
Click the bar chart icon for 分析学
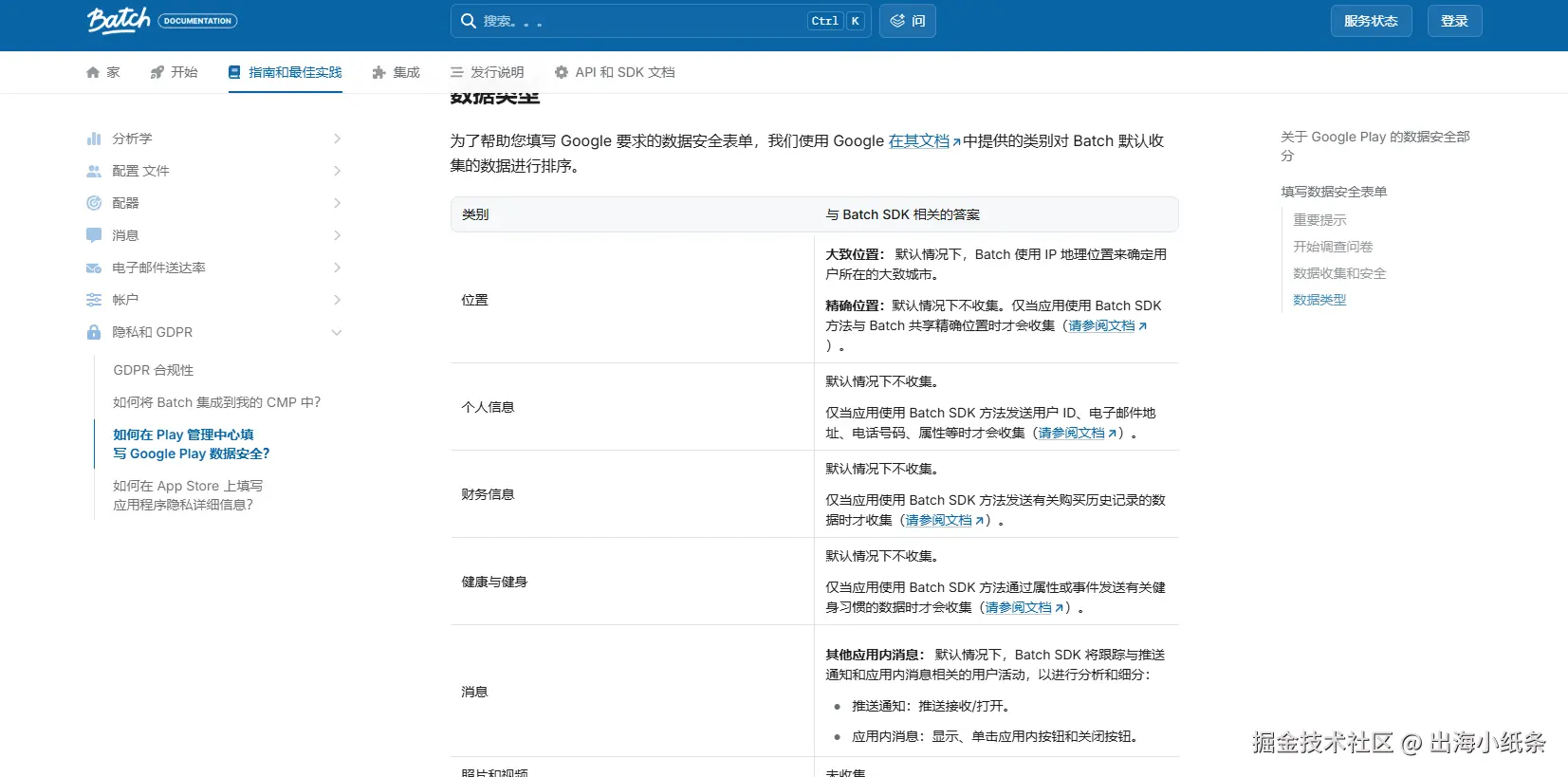pos(94,139)
